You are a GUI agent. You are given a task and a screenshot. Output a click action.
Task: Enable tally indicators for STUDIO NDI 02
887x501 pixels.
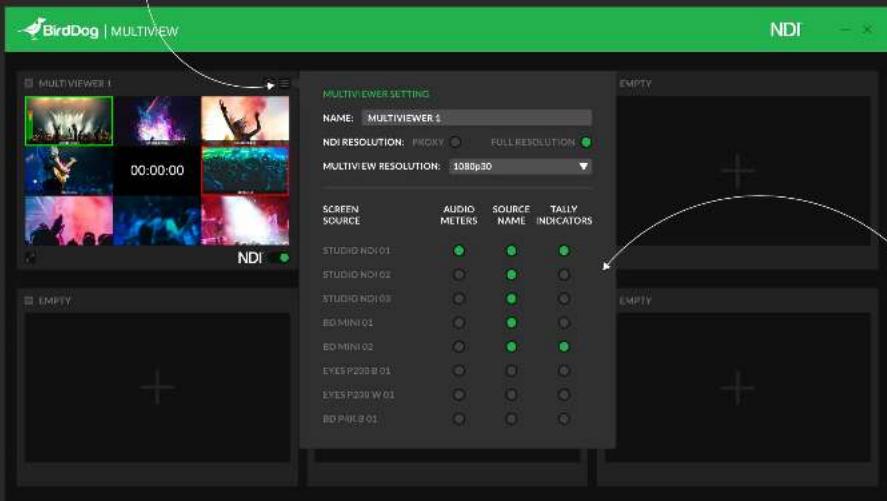click(564, 275)
